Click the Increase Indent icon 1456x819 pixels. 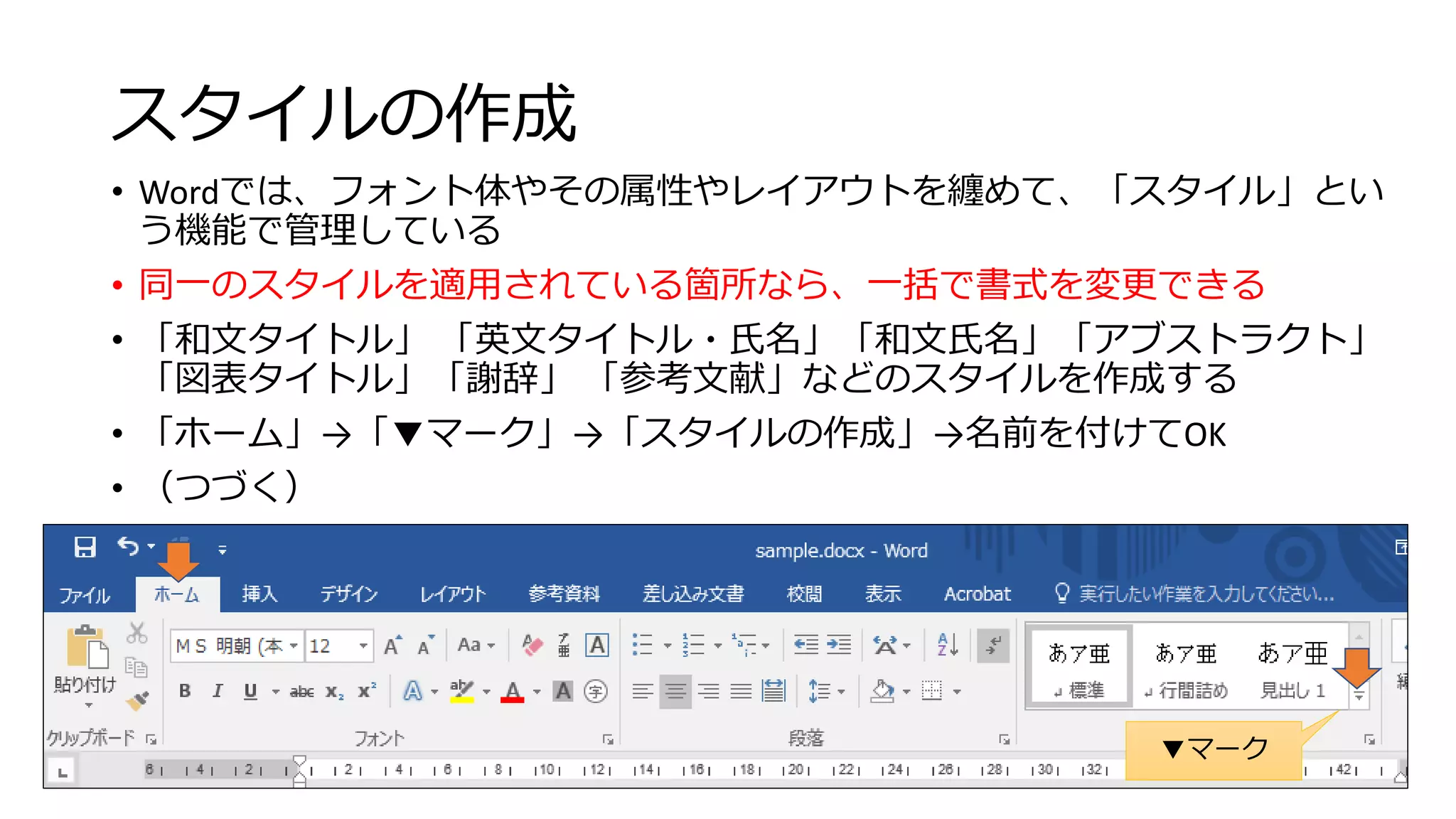point(839,646)
